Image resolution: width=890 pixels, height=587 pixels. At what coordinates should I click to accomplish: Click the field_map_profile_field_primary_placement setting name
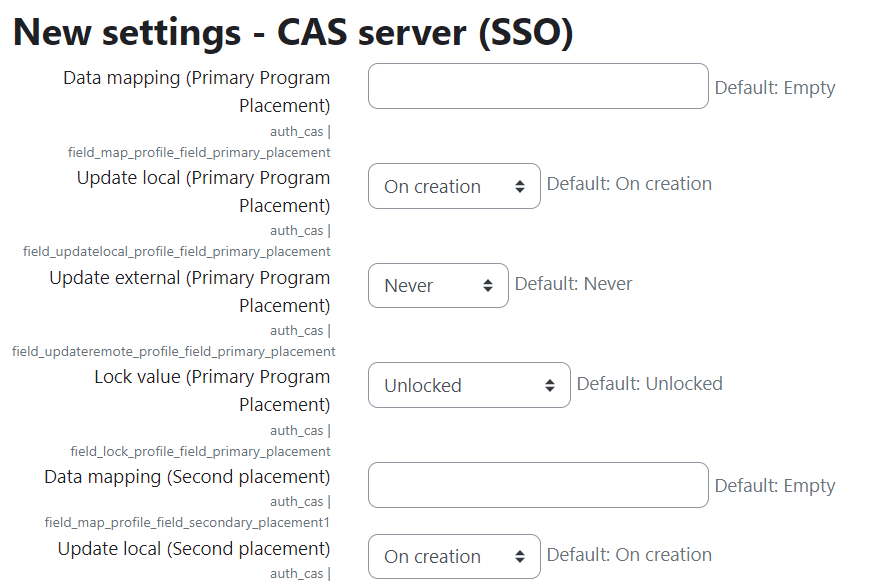[x=199, y=153]
